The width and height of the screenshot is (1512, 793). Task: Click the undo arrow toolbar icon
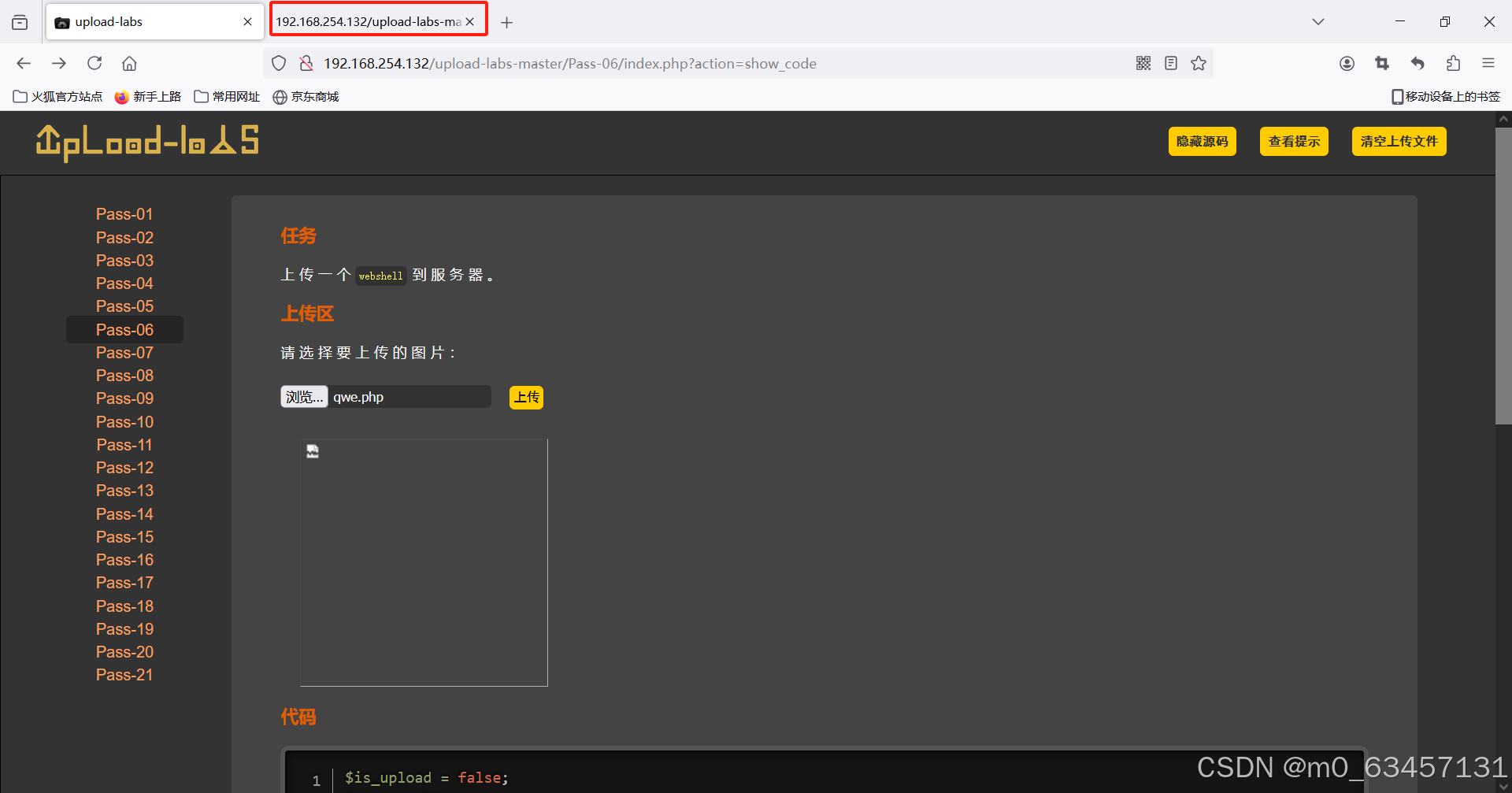click(1417, 64)
